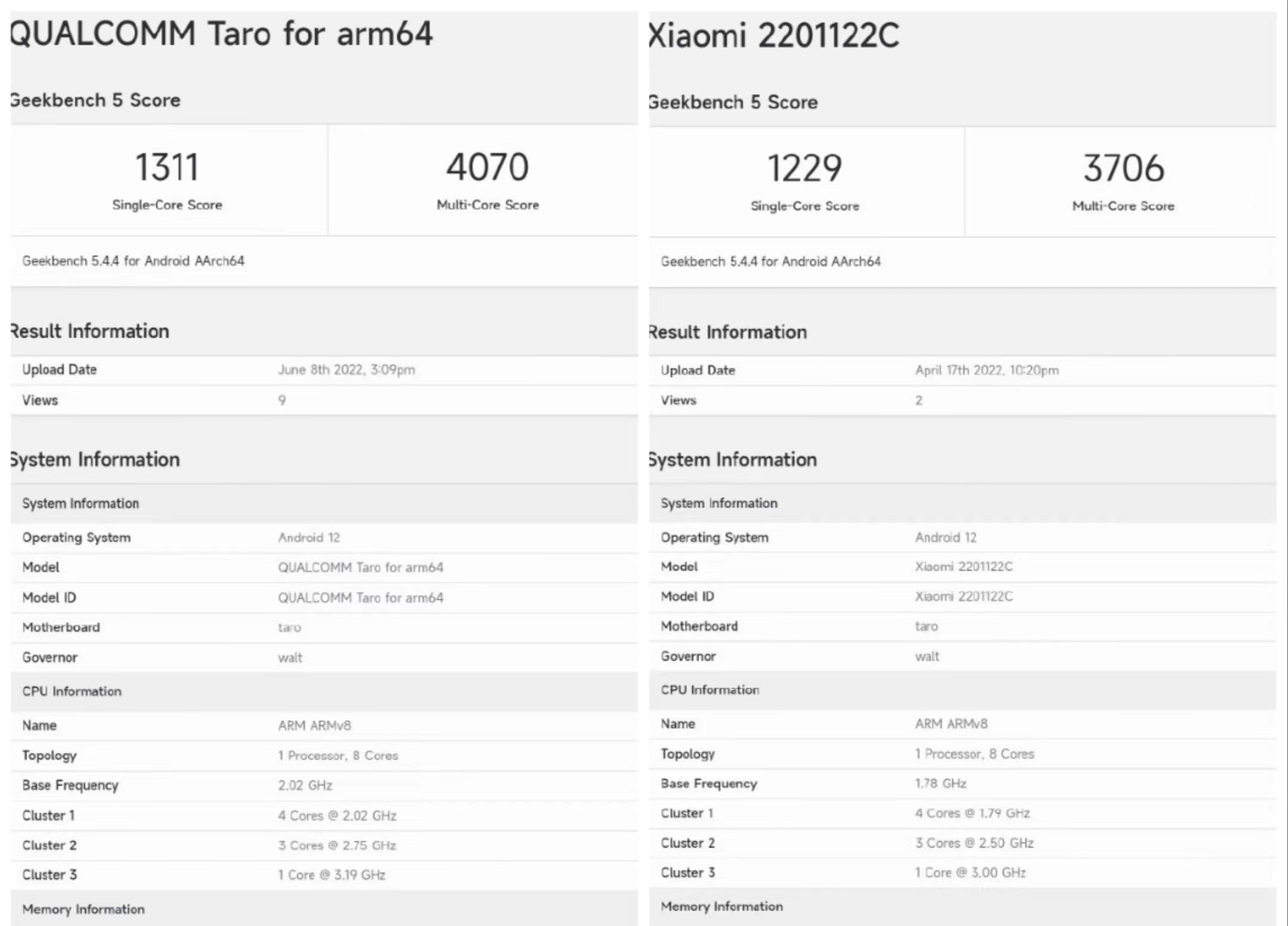Click the 2.02 GHz base frequency value
Screen dimensions: 1288x926
click(305, 785)
